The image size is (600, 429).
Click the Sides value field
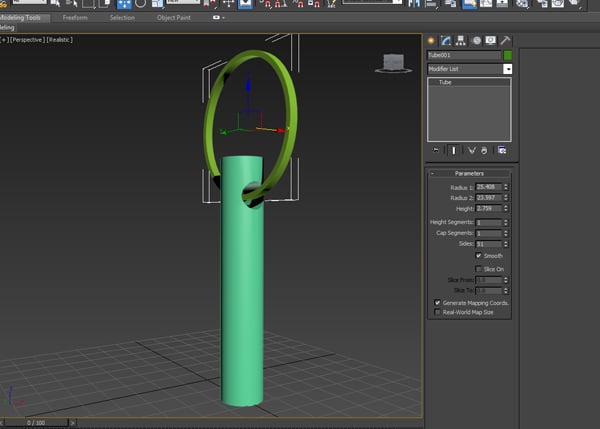tap(489, 244)
